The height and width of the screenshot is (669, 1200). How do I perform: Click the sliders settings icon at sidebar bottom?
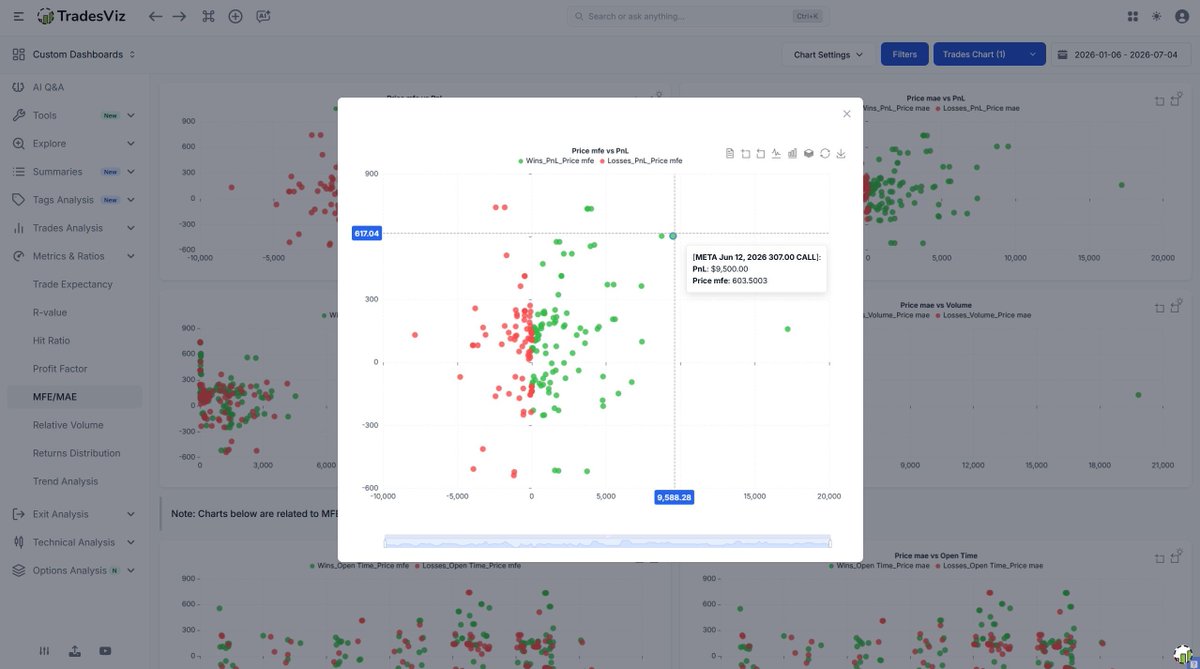pyautogui.click(x=43, y=651)
